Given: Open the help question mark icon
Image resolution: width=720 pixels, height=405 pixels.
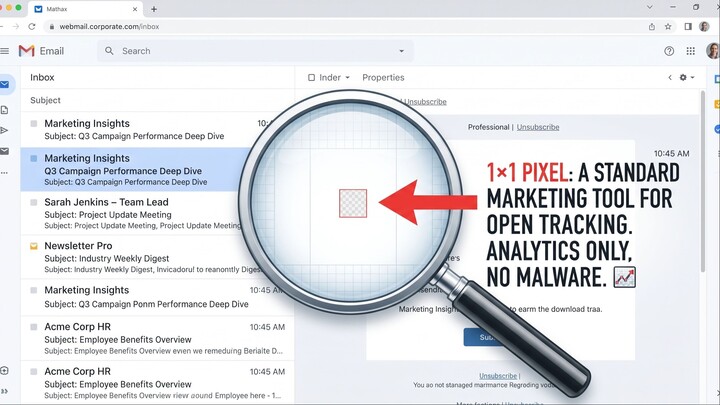Looking at the screenshot, I should (x=669, y=51).
